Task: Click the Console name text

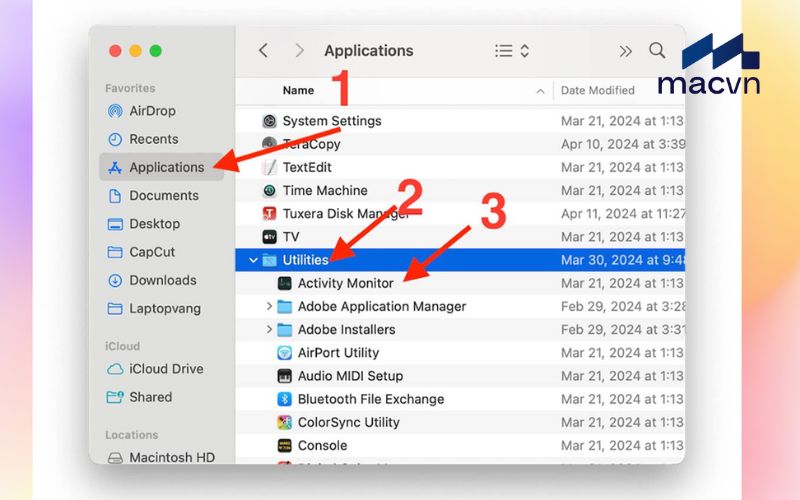Action: coord(322,445)
